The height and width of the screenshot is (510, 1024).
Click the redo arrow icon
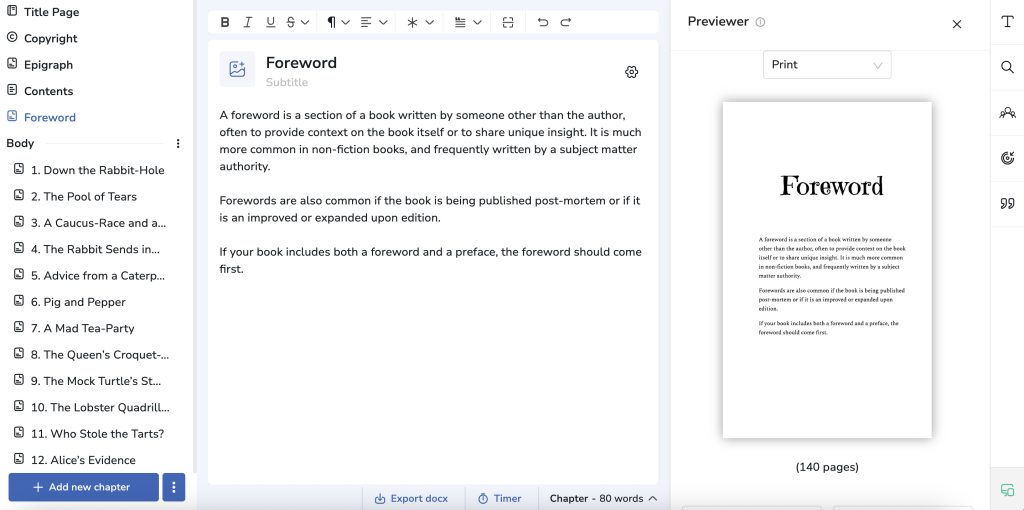[566, 22]
